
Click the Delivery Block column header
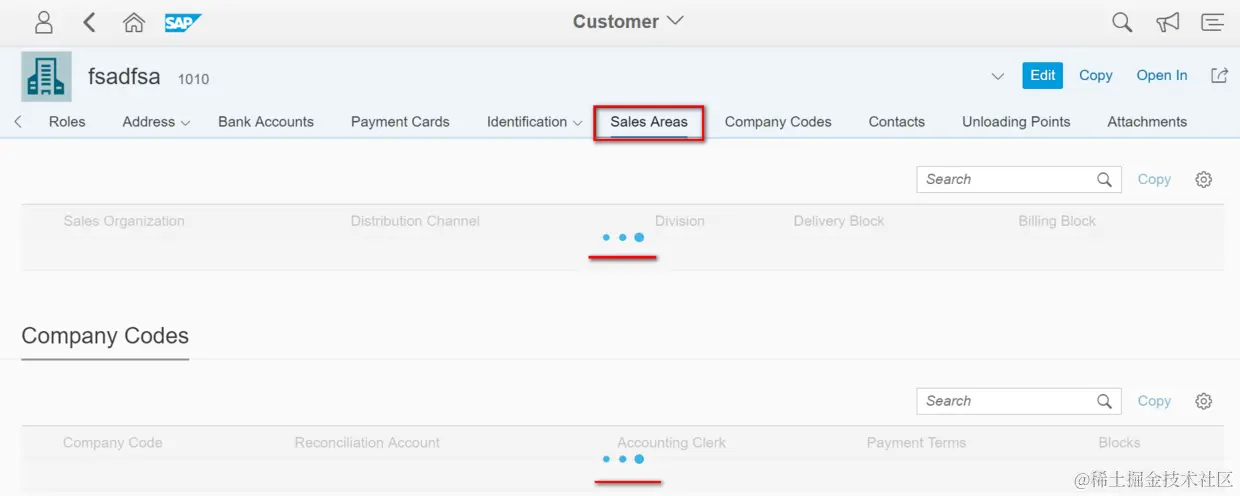(x=839, y=221)
